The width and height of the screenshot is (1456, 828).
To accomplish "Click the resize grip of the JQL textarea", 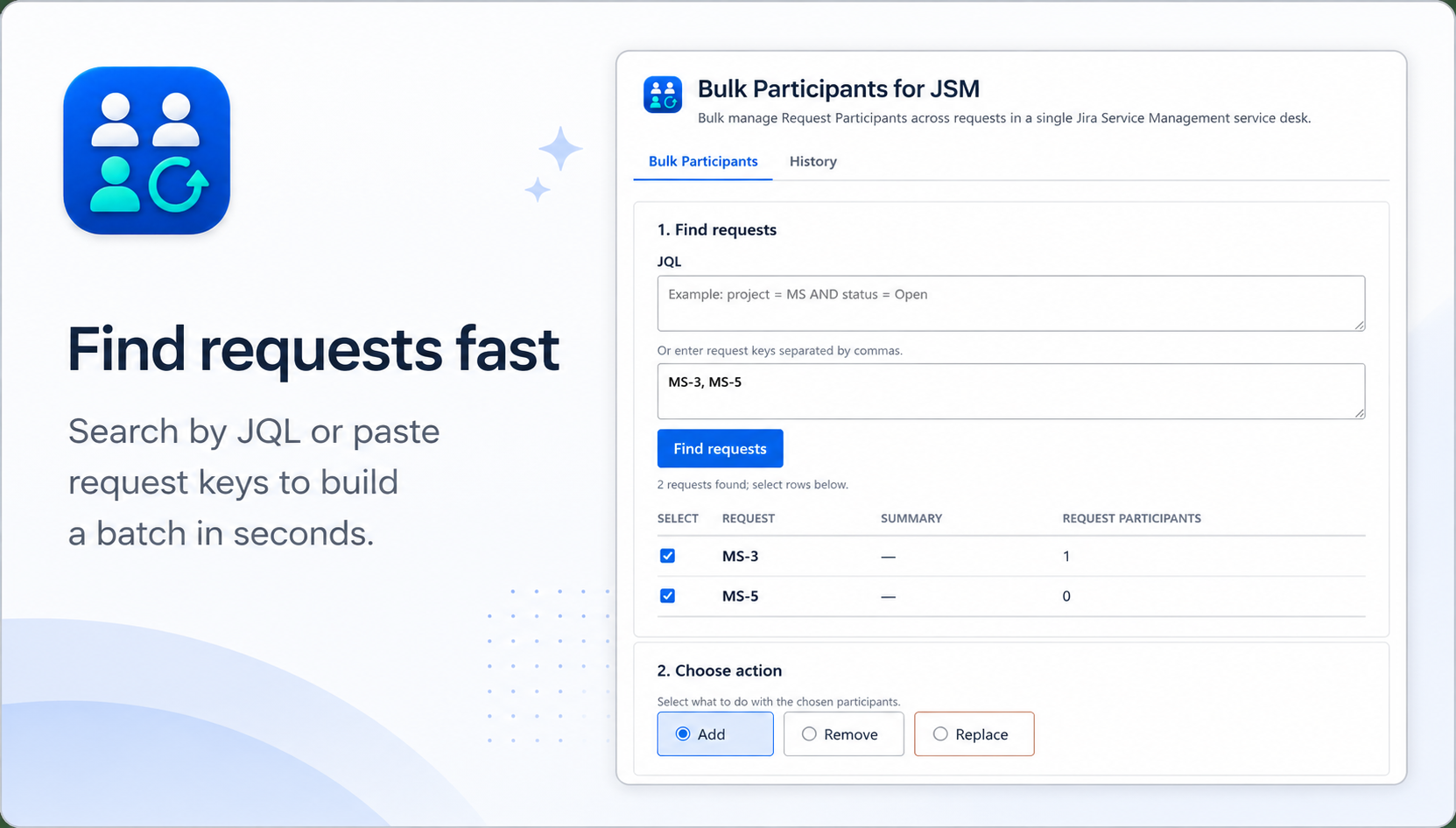I will click(1359, 325).
